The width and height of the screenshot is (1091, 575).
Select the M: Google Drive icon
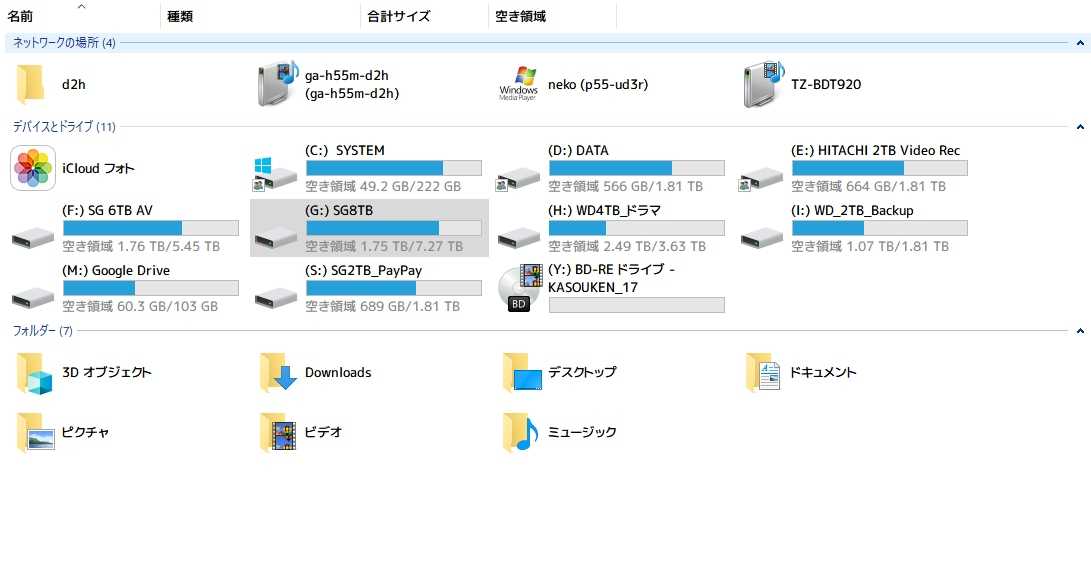click(33, 297)
